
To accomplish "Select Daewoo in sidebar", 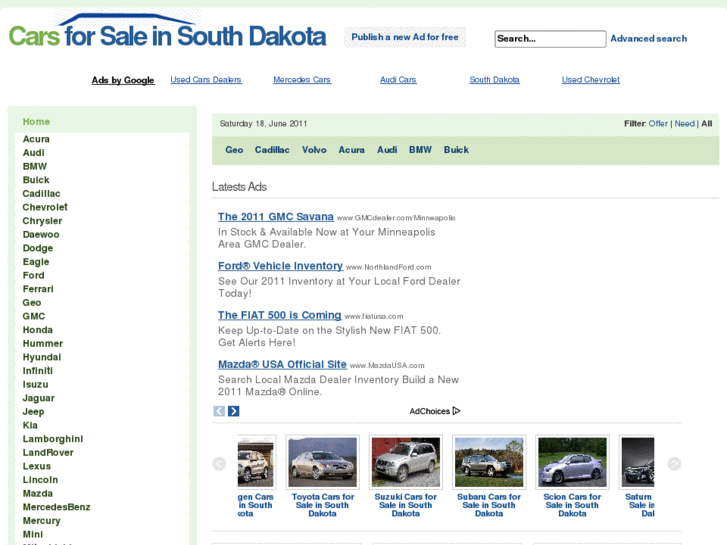I will coord(41,234).
